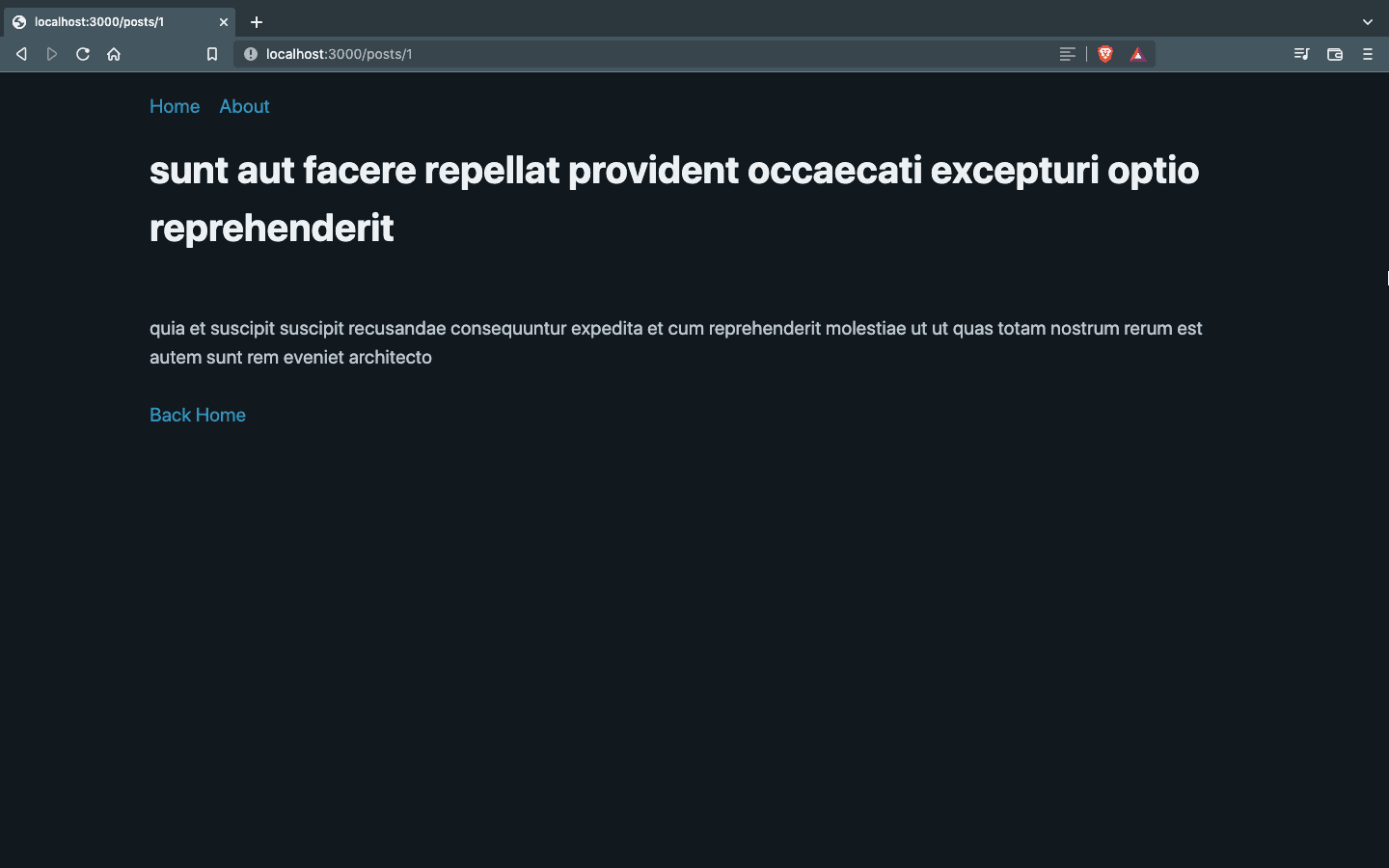Go back using the browser back arrow
Viewport: 1389px width, 868px height.
[x=21, y=54]
